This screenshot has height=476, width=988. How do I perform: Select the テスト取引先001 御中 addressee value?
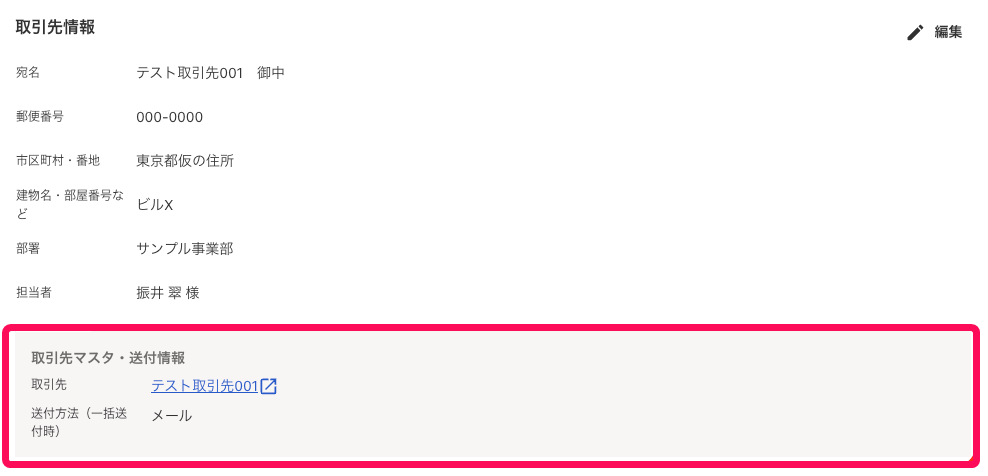[210, 73]
